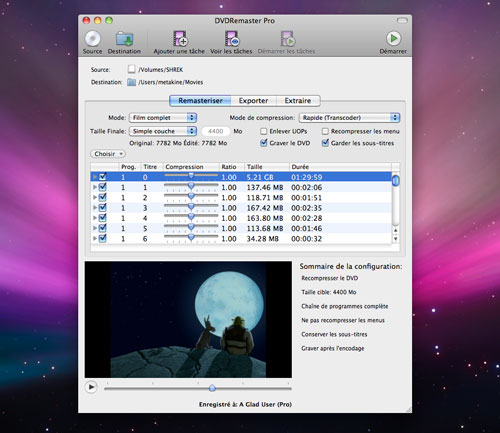
Task: Uncheck Garder les sous-titres checkbox
Action: click(325, 143)
